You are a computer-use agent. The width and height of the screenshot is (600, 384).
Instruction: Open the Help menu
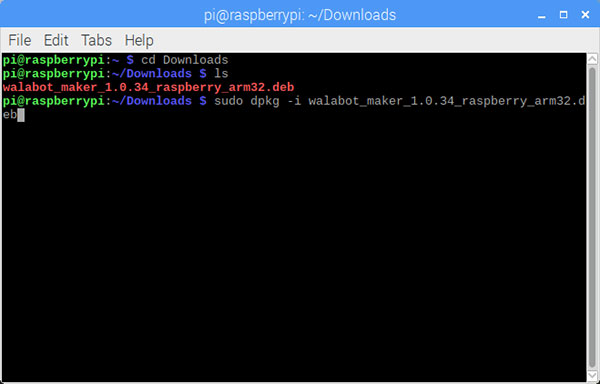139,41
